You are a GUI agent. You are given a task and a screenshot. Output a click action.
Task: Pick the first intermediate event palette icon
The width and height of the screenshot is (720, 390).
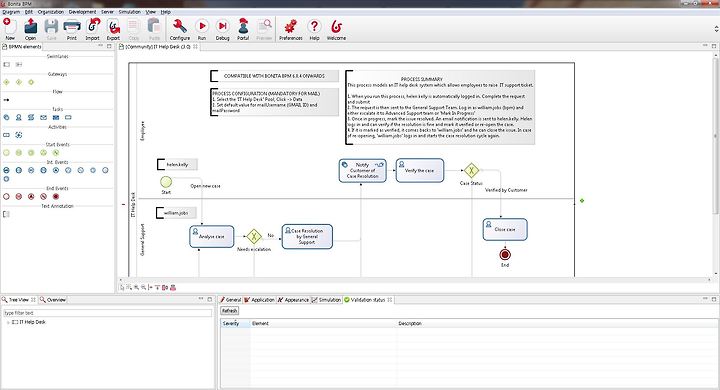point(6,170)
